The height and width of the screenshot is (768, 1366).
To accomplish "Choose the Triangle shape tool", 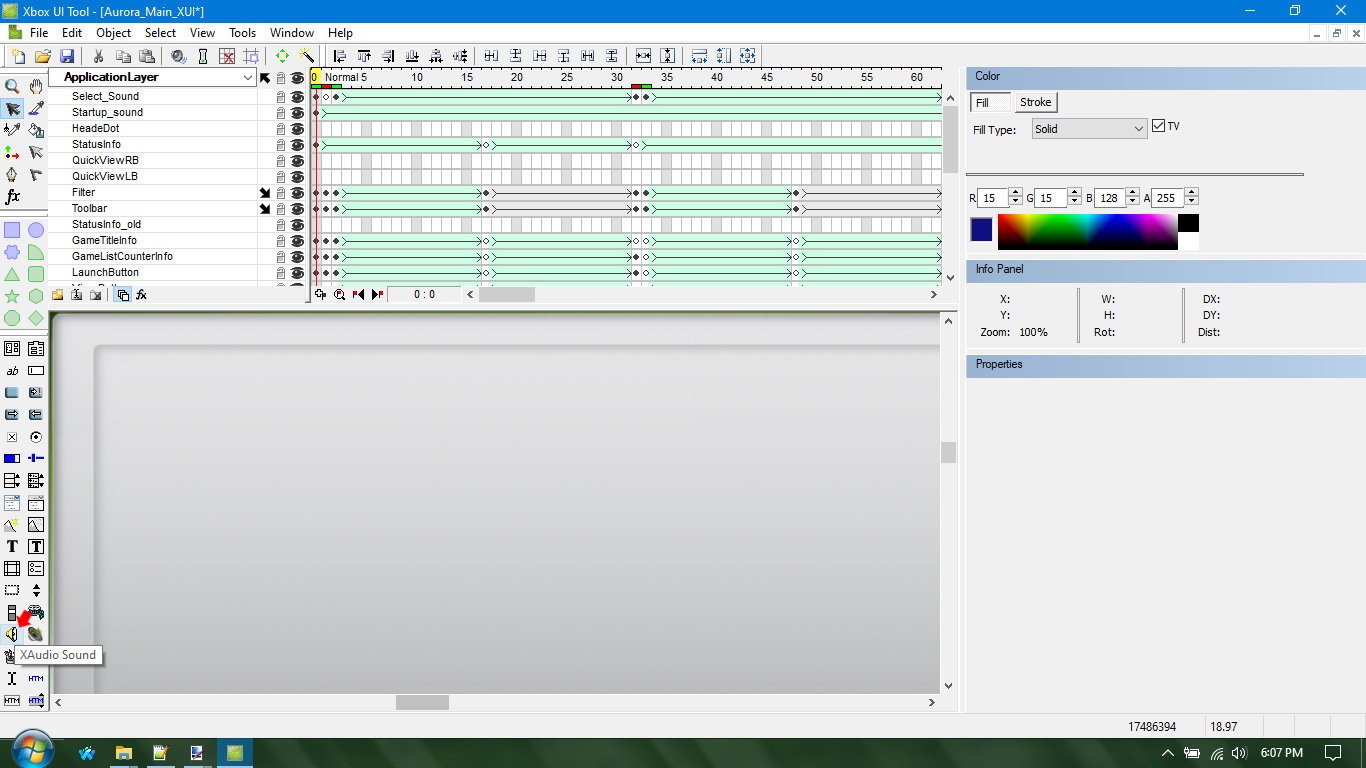I will pos(12,274).
